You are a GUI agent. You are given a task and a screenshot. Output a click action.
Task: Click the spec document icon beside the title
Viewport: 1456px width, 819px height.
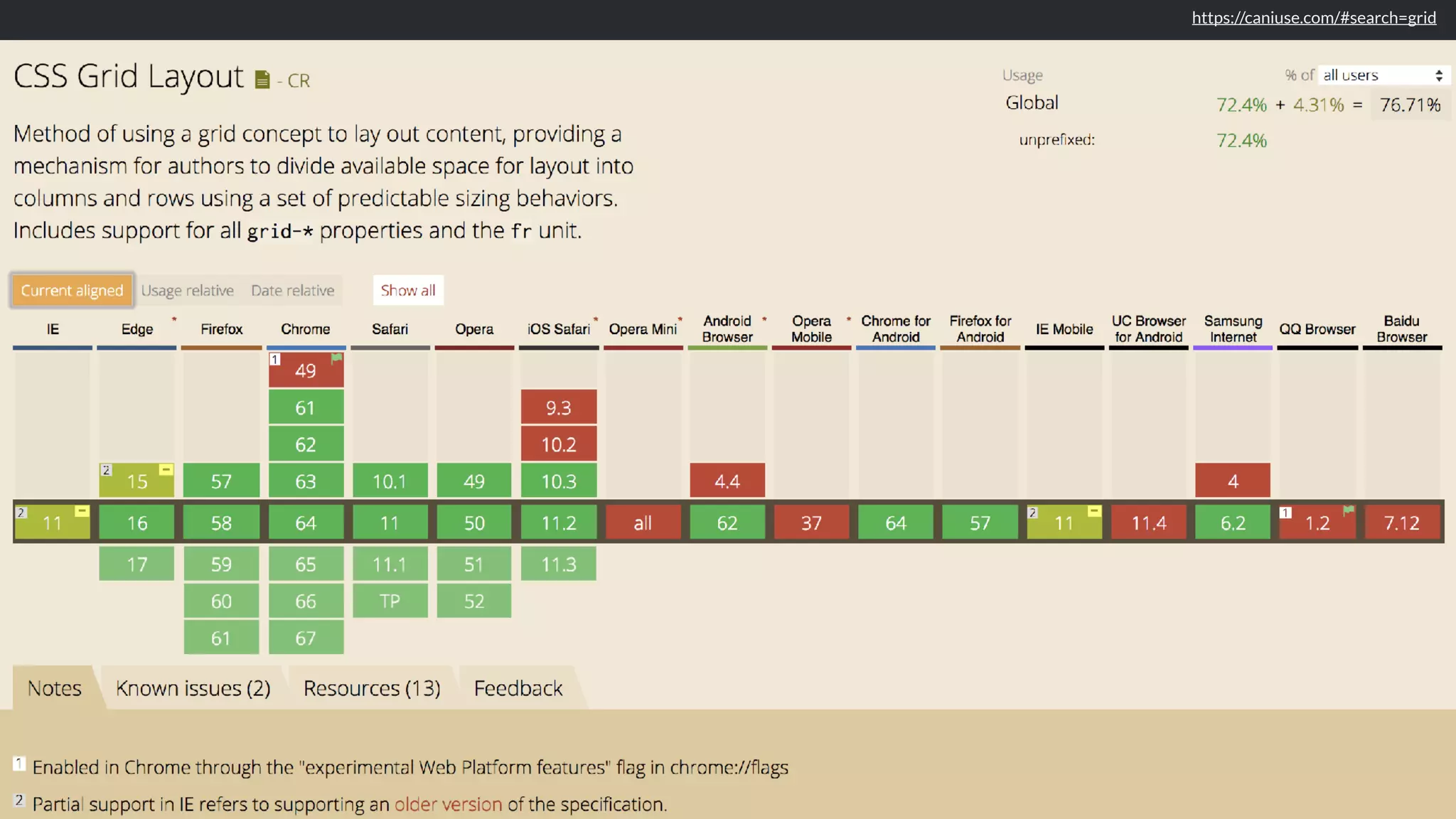[262, 80]
